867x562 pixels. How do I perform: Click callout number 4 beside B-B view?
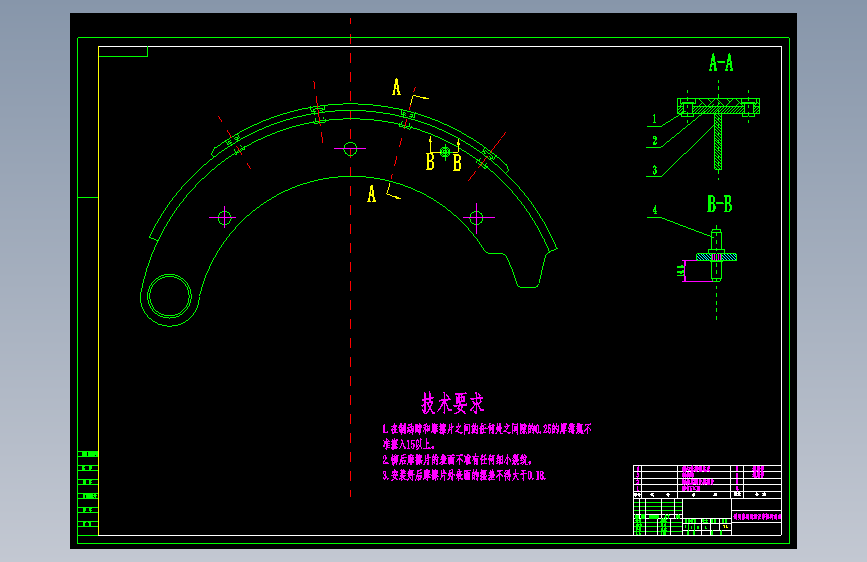655,210
